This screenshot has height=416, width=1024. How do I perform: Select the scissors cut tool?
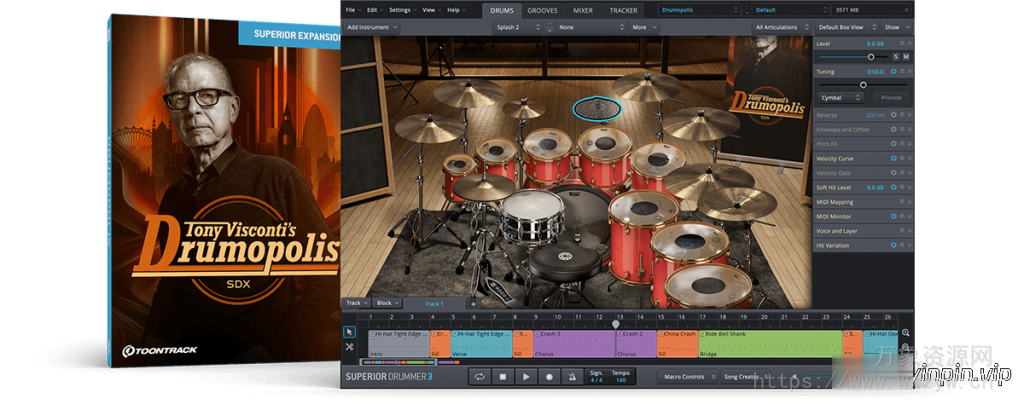[x=349, y=347]
